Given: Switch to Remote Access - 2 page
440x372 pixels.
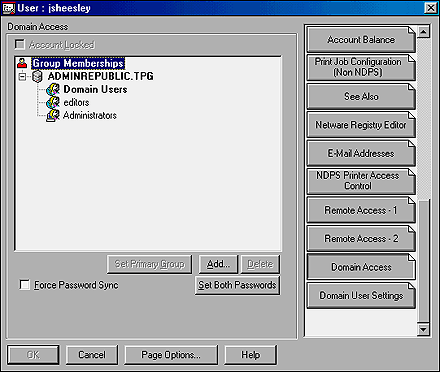Looking at the screenshot, I should click(361, 239).
